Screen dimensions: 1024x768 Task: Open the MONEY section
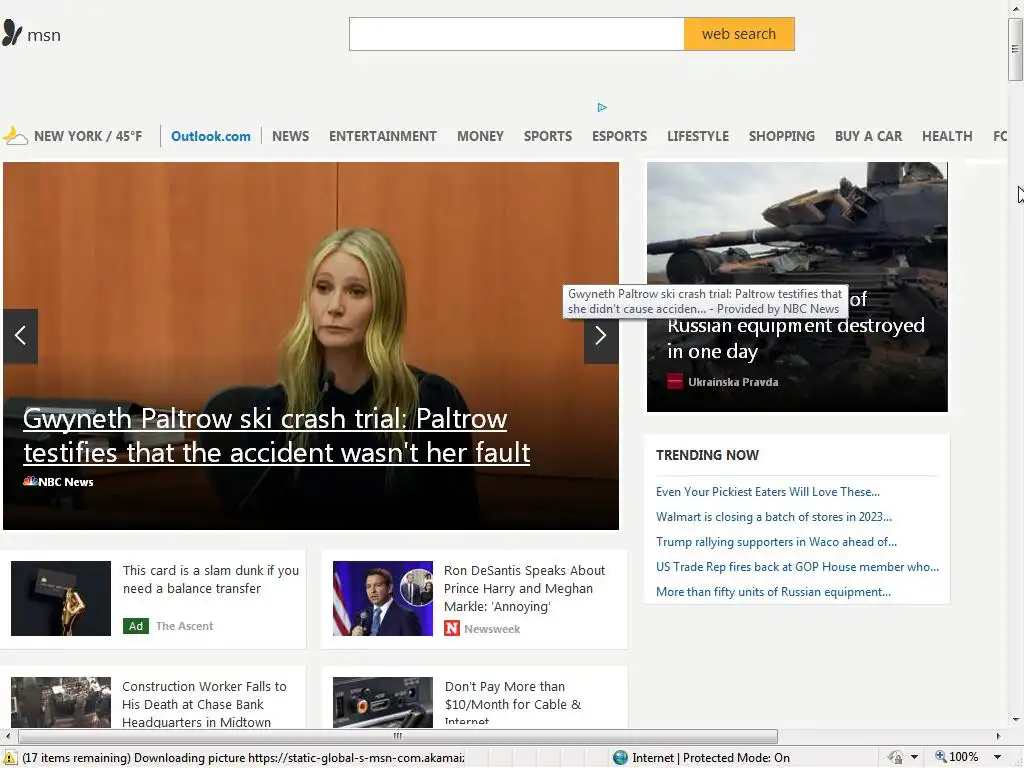481,136
